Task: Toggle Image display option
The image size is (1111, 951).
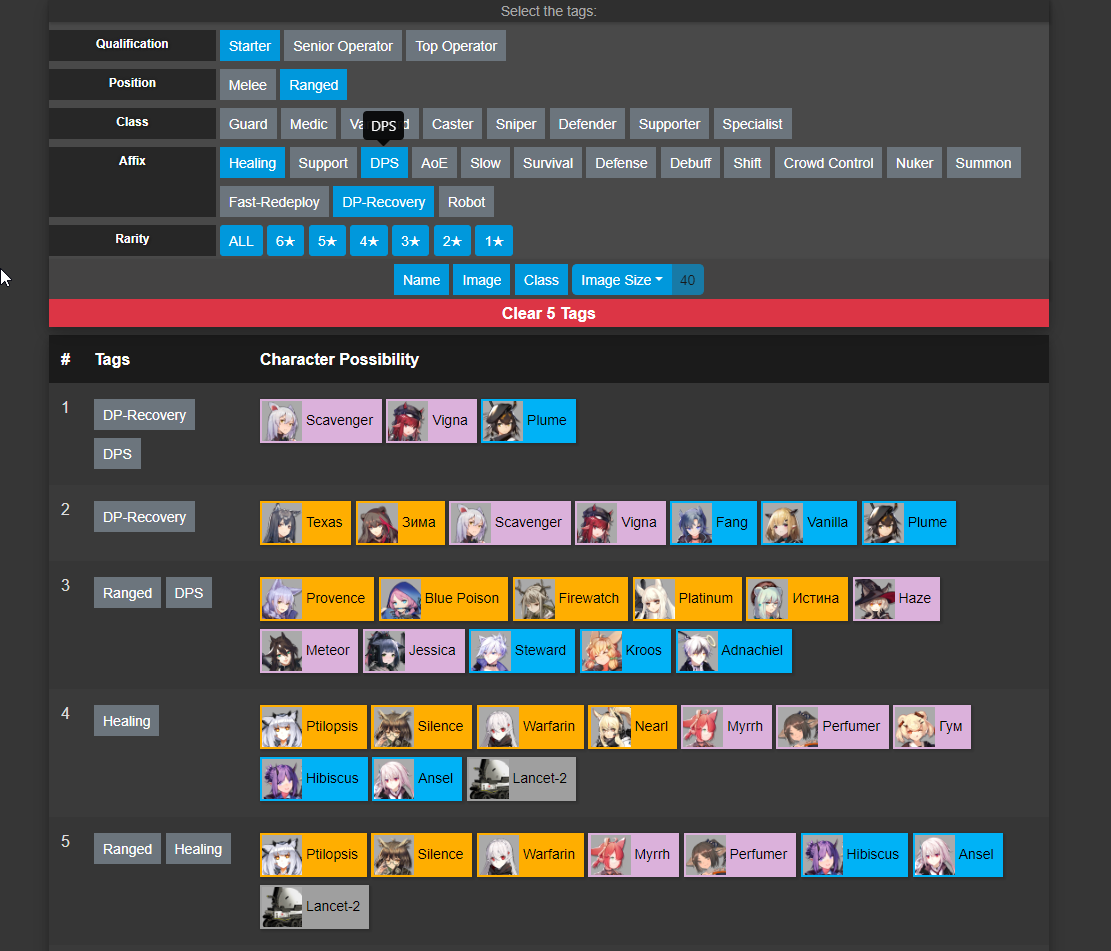Action: 482,280
